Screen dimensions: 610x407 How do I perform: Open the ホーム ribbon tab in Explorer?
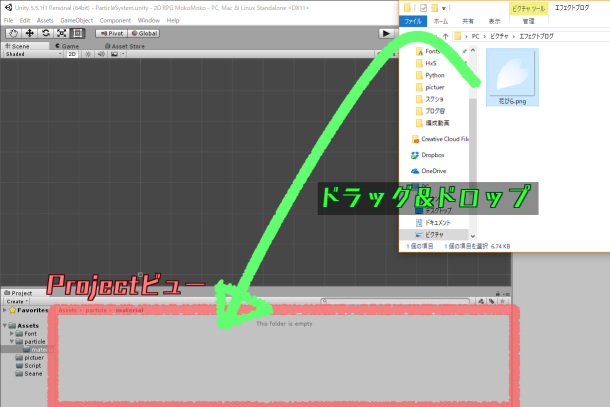click(441, 21)
